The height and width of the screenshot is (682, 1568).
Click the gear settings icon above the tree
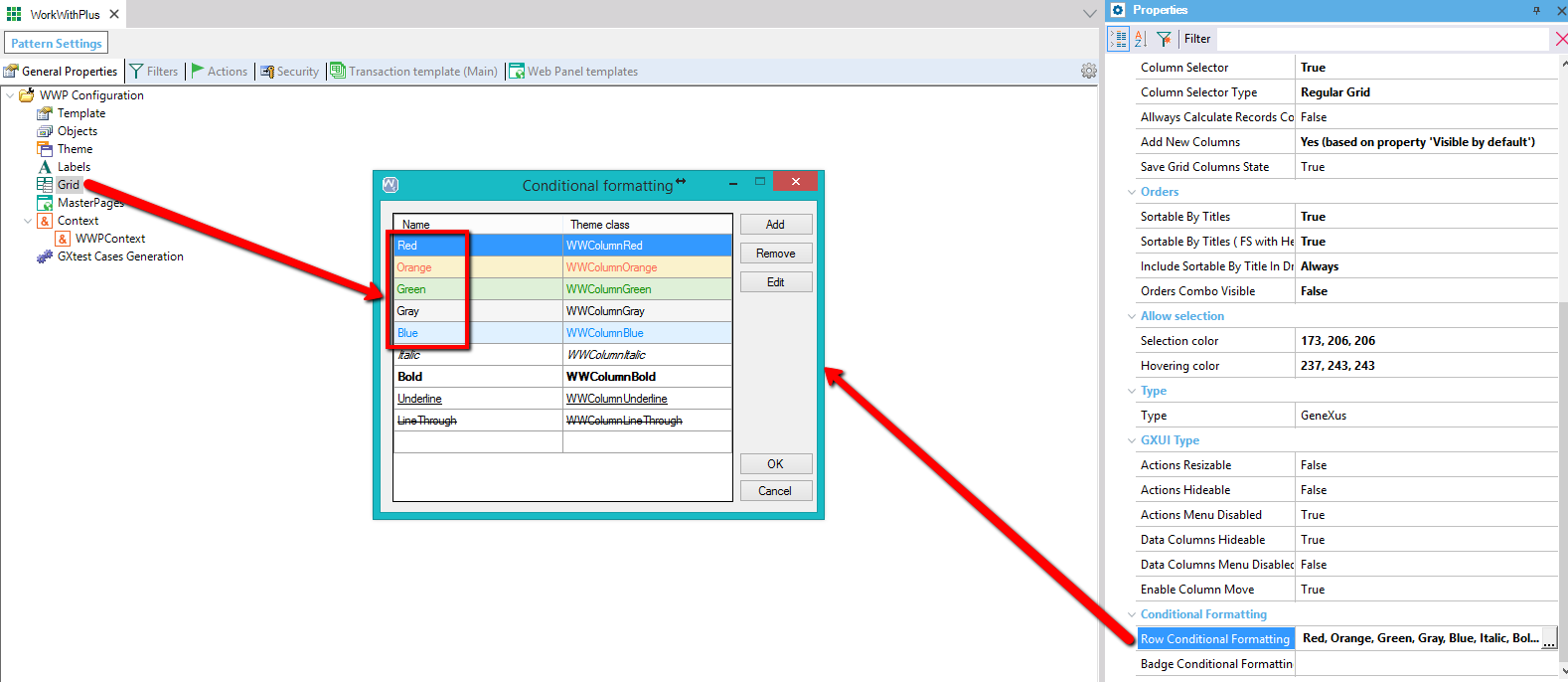click(1088, 71)
